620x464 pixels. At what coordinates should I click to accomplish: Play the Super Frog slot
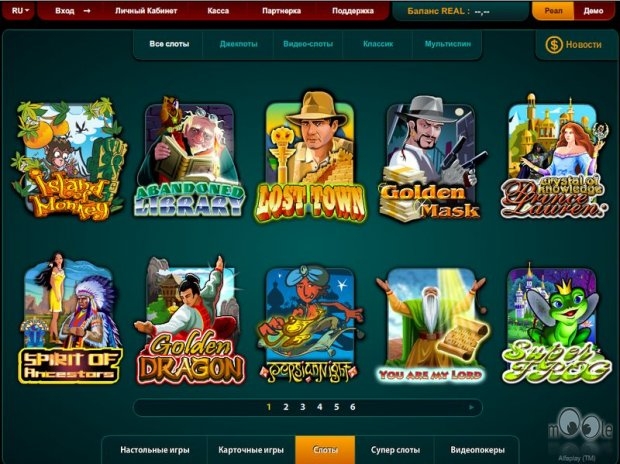pyautogui.click(x=556, y=324)
